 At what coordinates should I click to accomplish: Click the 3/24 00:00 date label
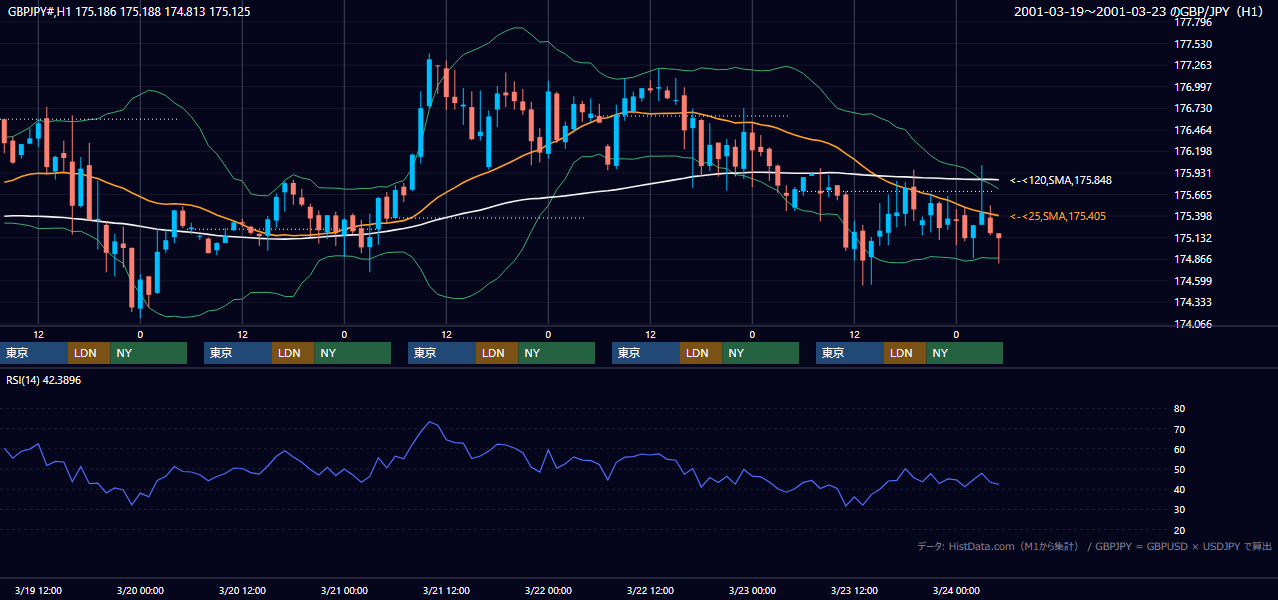pyautogui.click(x=956, y=590)
